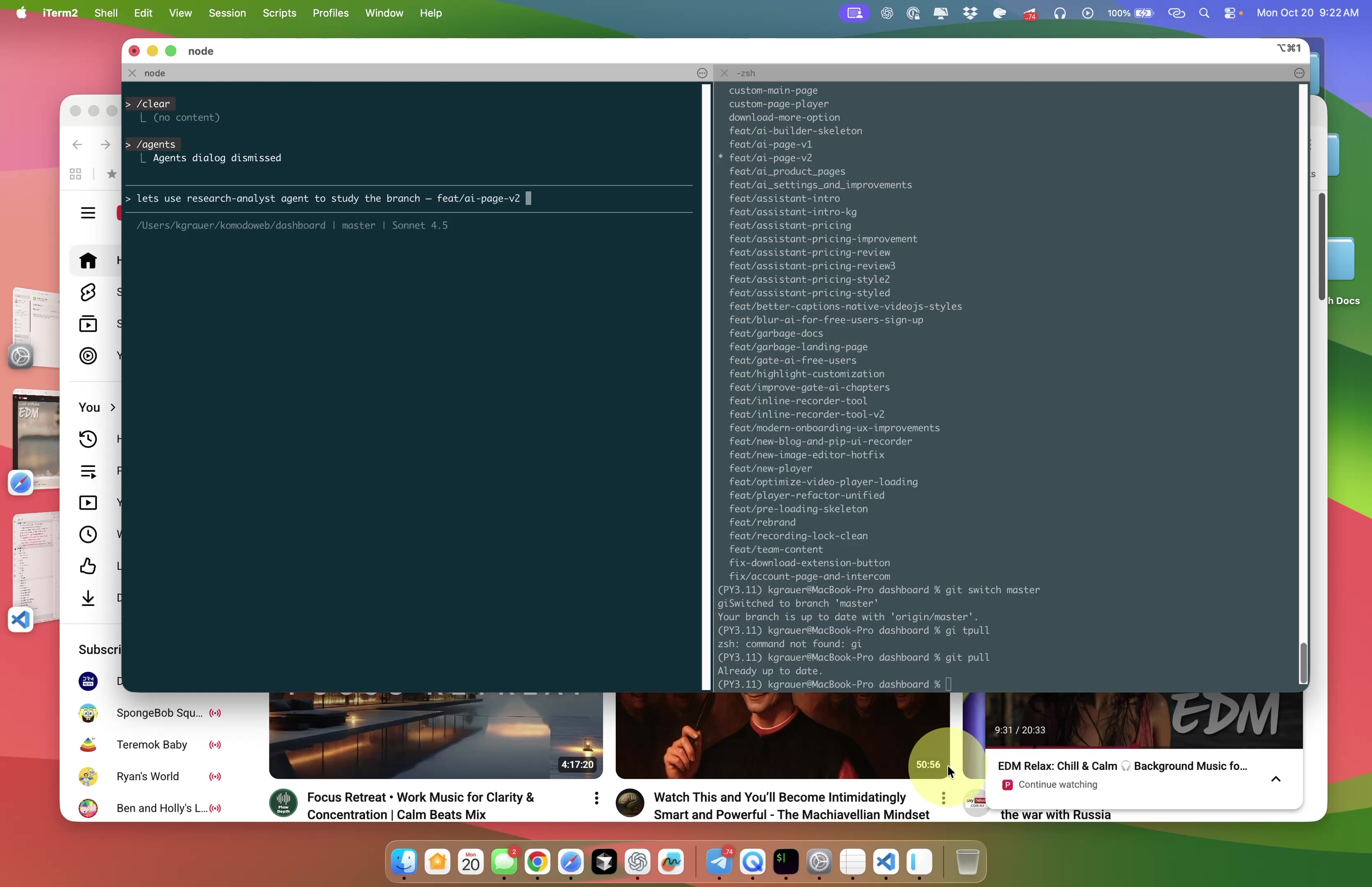
Task: Open Downloads icon in YouTube sidebar
Action: click(x=87, y=597)
